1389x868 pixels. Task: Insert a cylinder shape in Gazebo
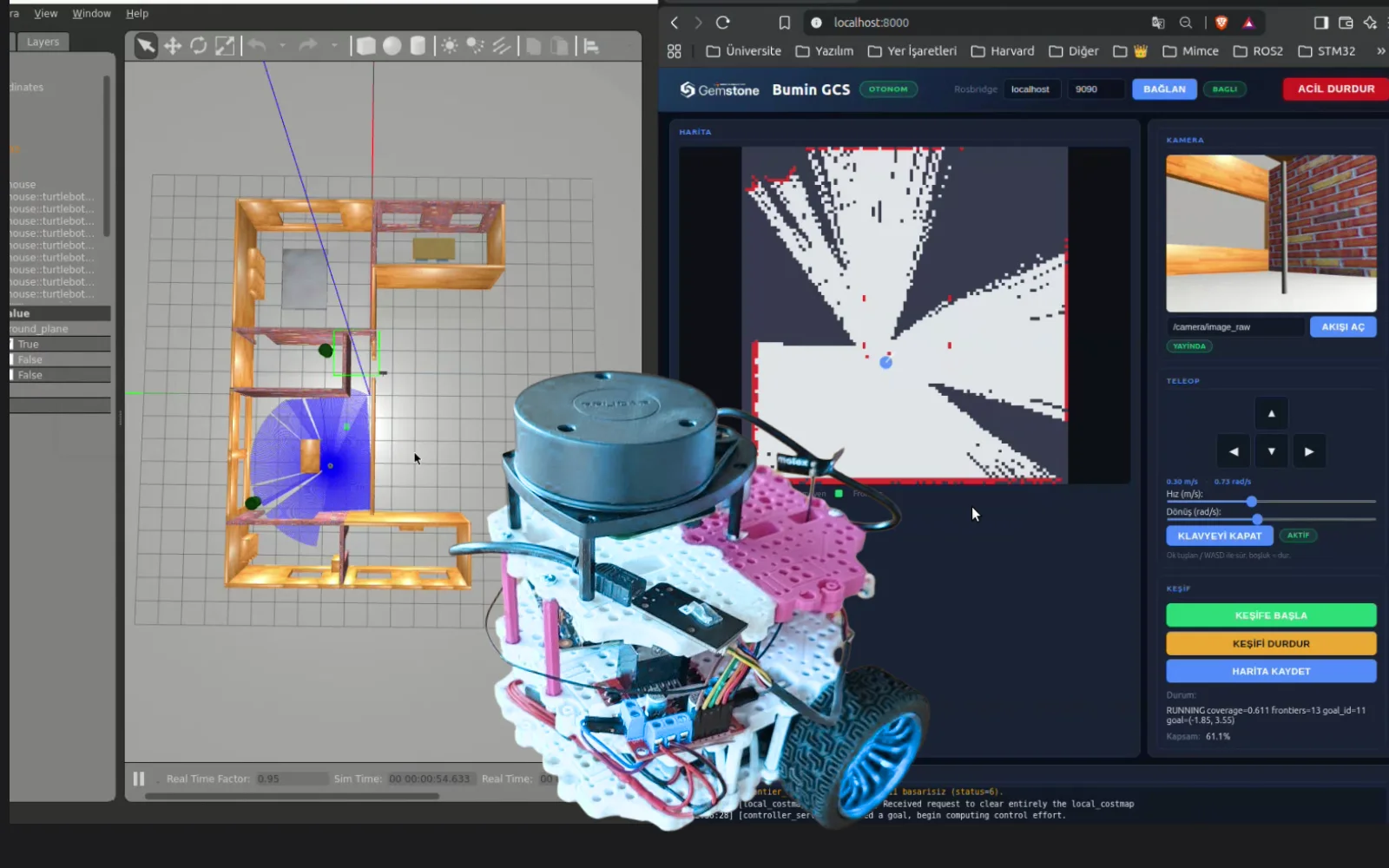click(x=418, y=46)
